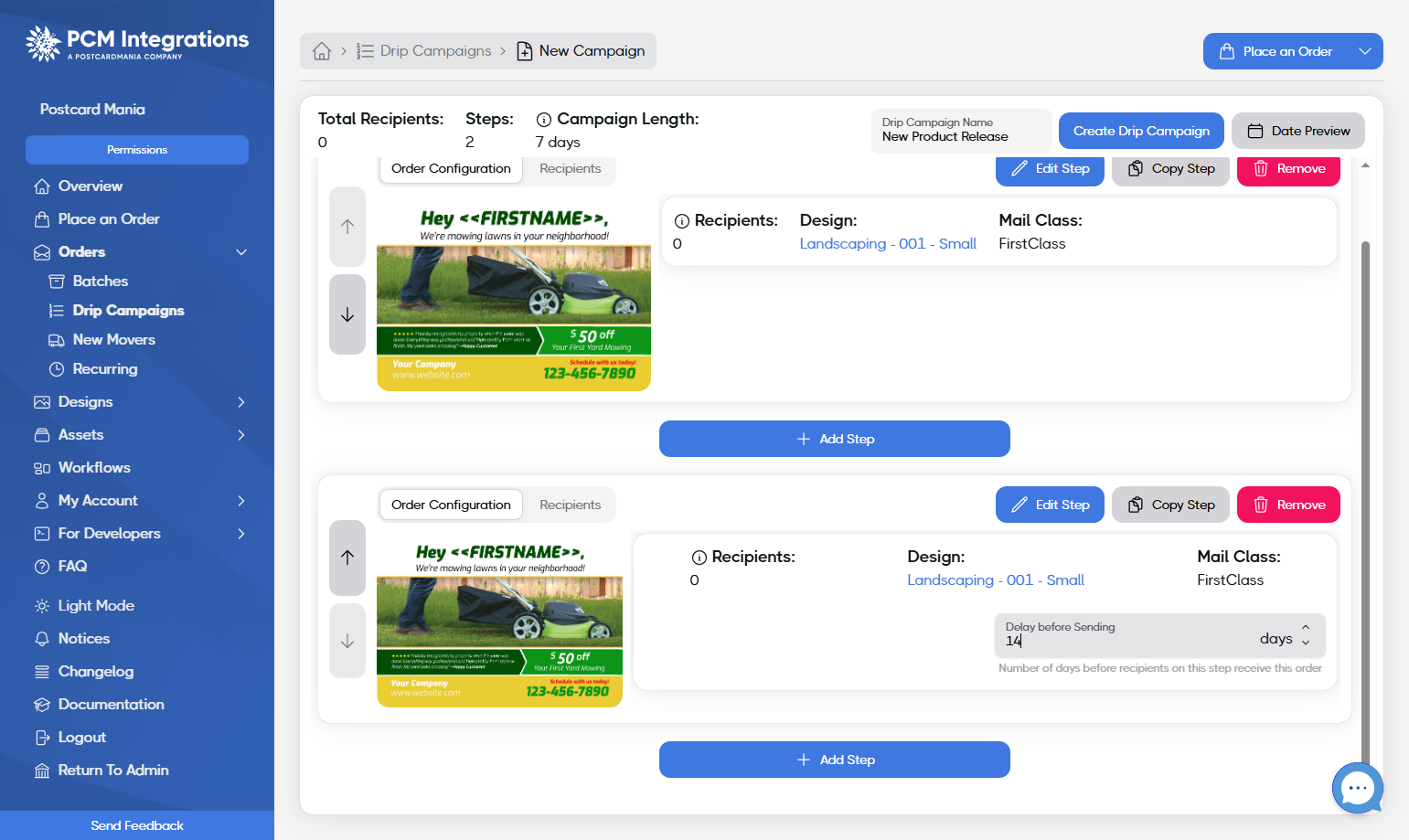Expand For Developers sidebar section
Viewport: 1409px width, 840px height.
(241, 534)
